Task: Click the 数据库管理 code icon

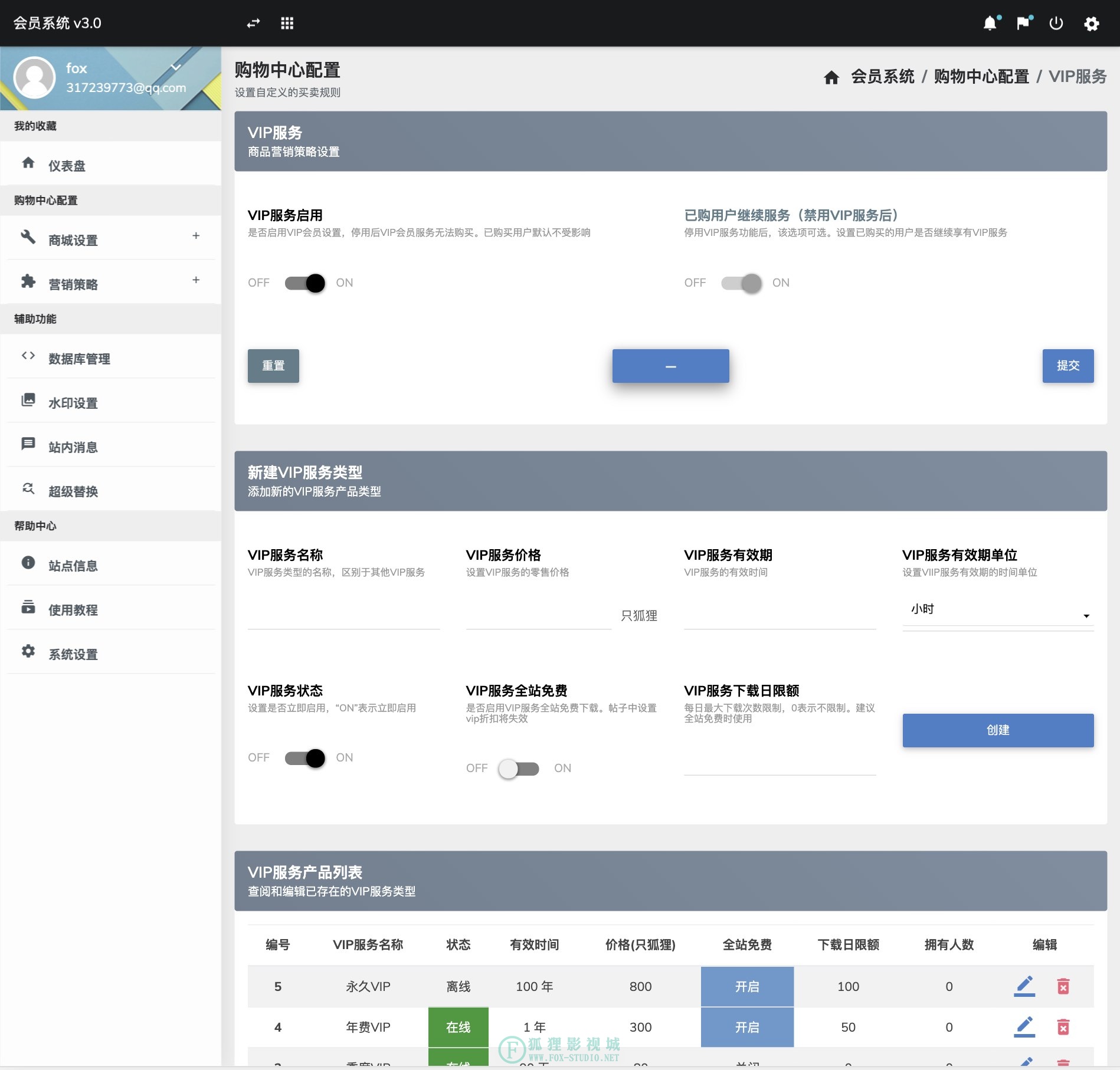Action: tap(28, 356)
